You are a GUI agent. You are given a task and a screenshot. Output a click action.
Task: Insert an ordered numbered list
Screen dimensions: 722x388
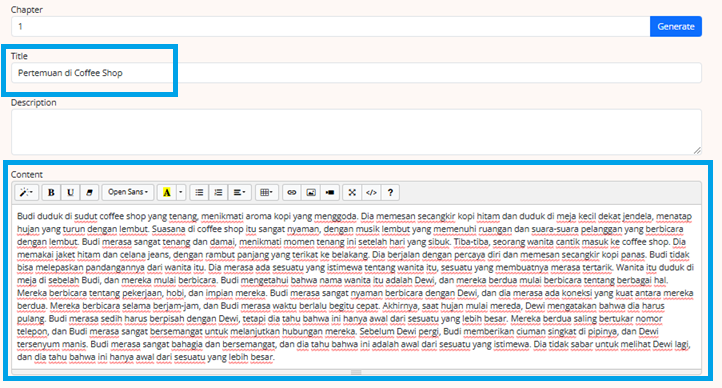click(218, 192)
